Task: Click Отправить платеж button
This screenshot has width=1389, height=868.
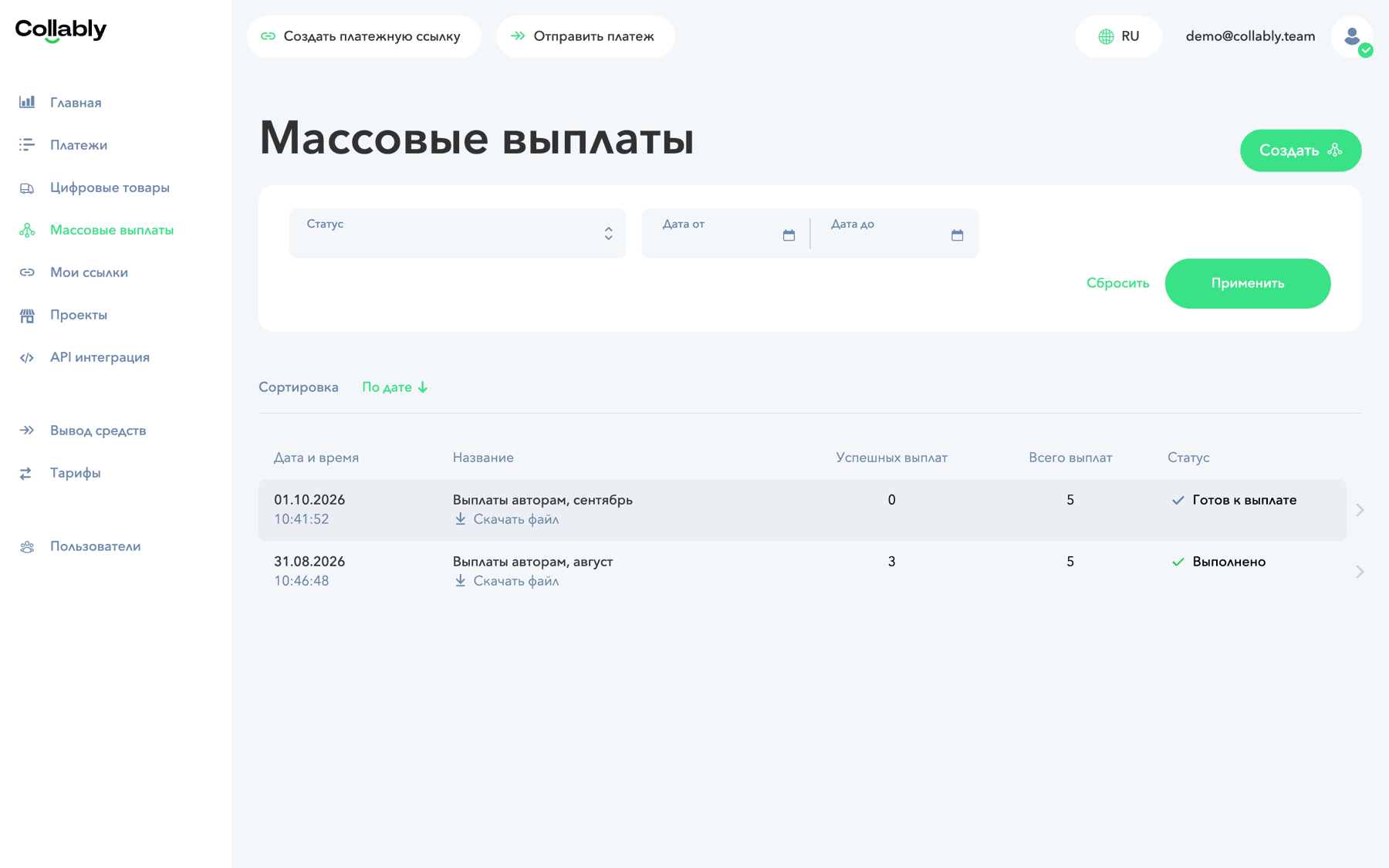Action: (x=586, y=36)
